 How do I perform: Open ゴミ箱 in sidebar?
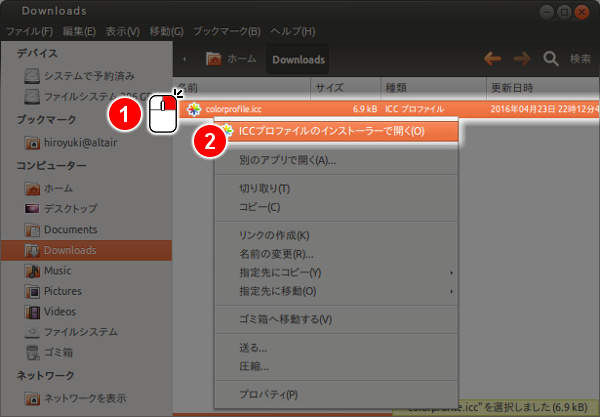coord(58,352)
